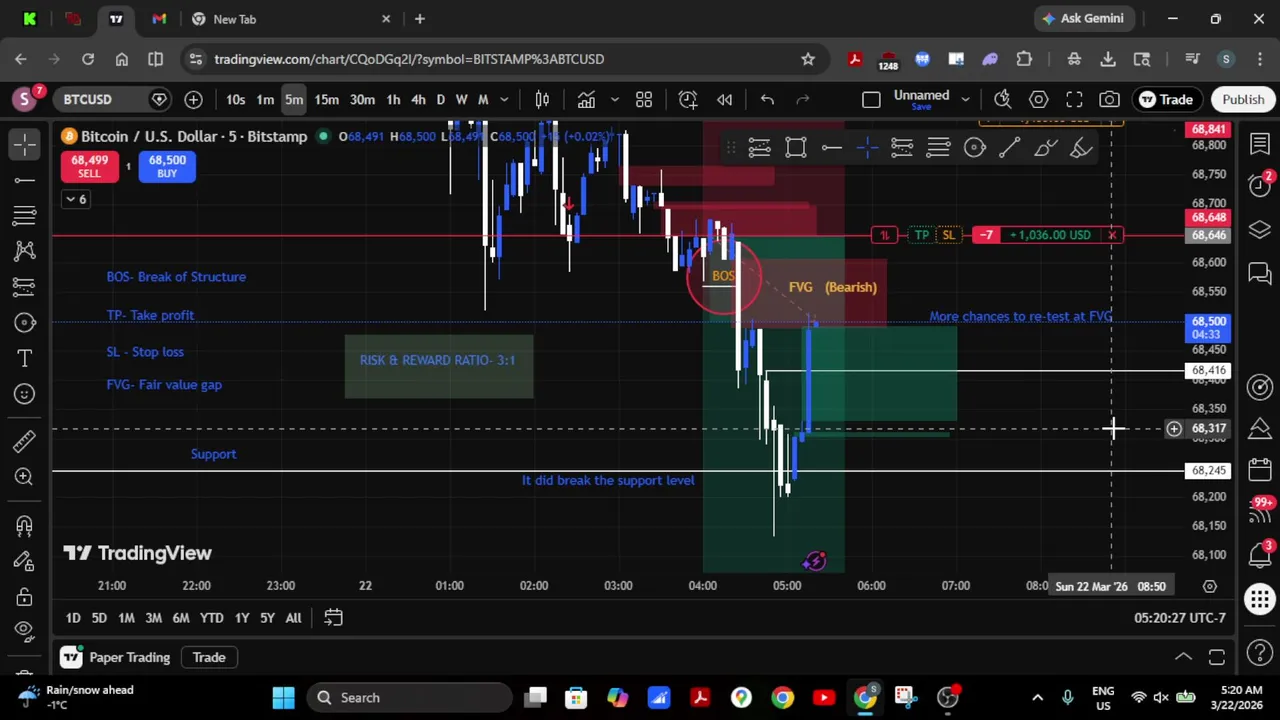
Task: Select the YTD date range
Action: point(211,618)
